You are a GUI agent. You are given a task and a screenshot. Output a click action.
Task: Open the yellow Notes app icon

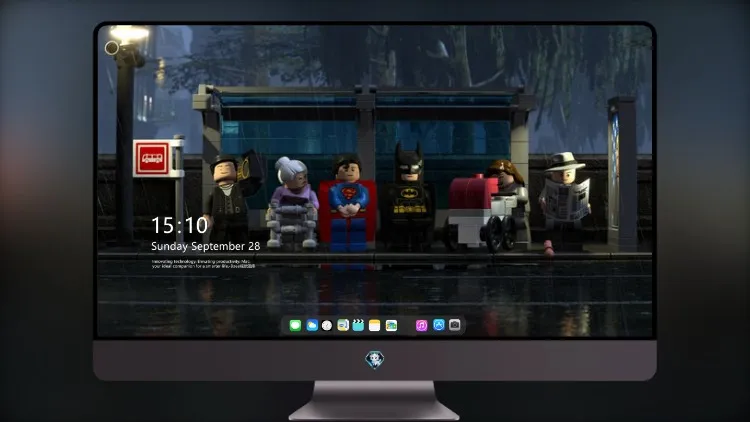click(375, 325)
